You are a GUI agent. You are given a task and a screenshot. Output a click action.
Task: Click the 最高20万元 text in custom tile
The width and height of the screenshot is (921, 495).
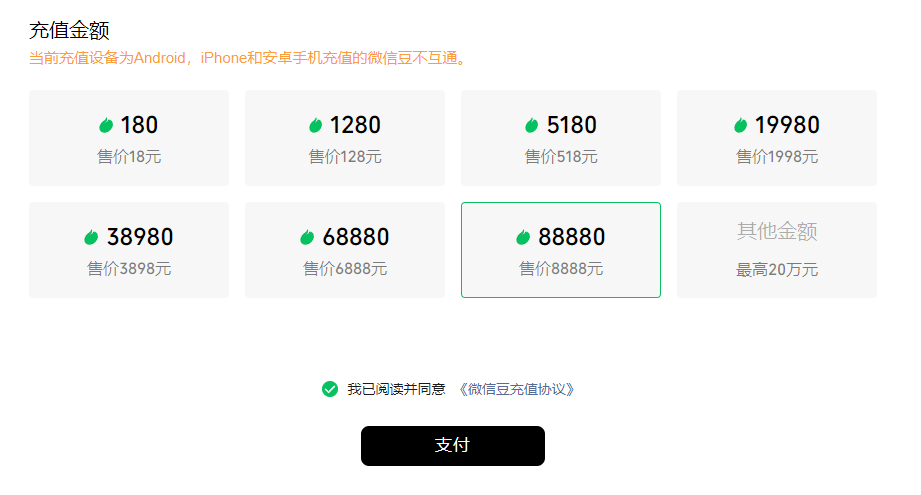point(777,270)
